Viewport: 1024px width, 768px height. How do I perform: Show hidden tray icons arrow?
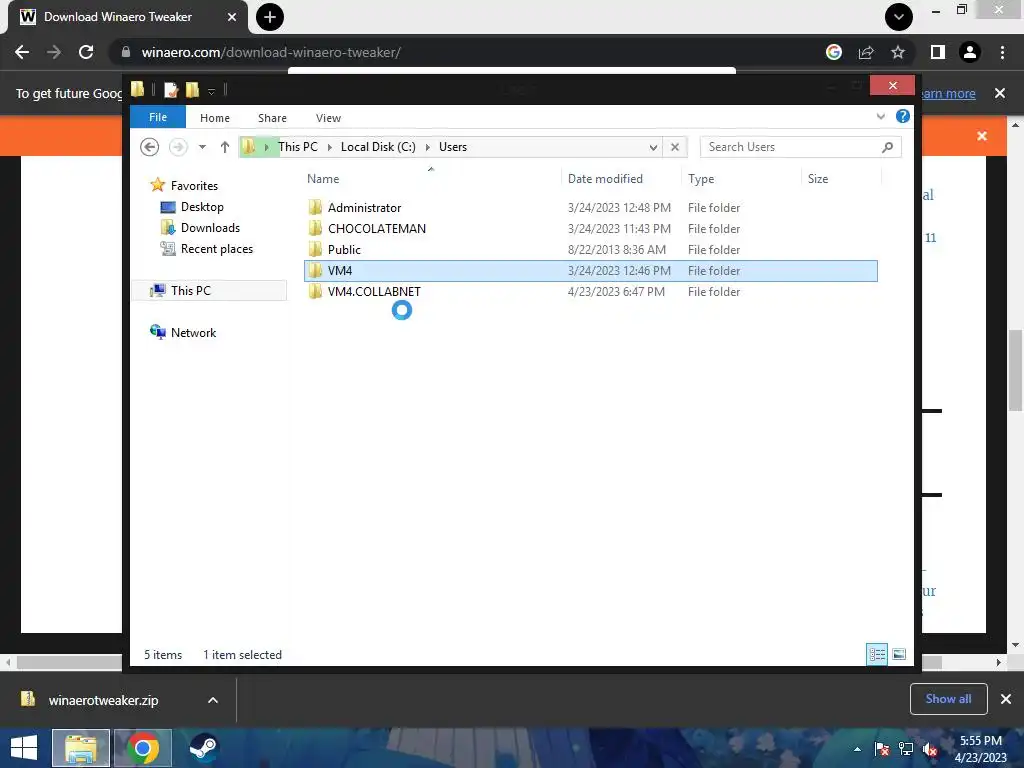tap(857, 749)
